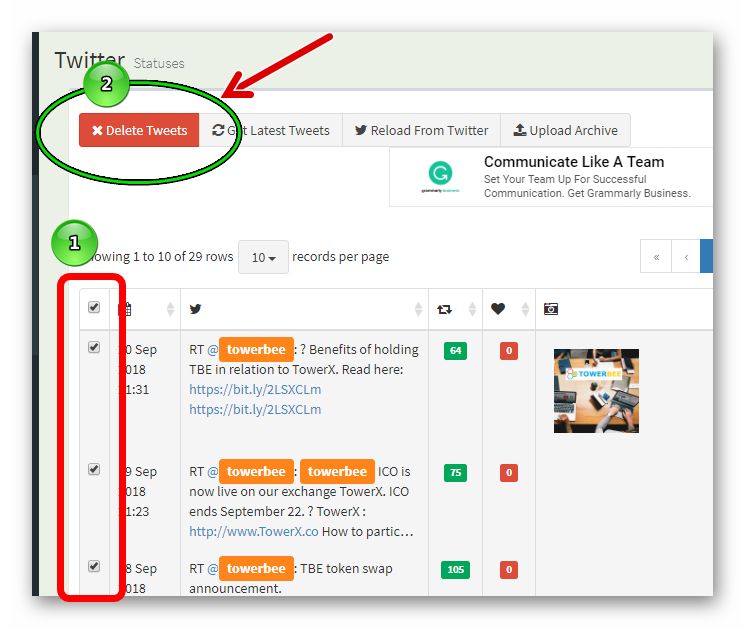Click the retweet count badge 75
745x628 pixels.
pos(456,473)
